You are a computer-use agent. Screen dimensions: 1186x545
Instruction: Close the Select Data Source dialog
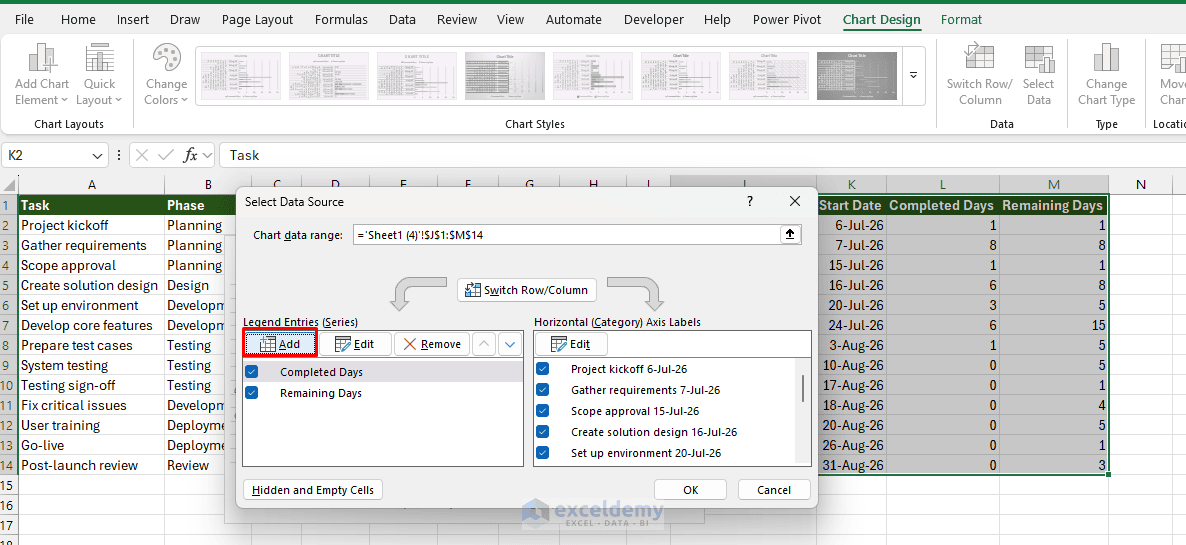pyautogui.click(x=794, y=201)
